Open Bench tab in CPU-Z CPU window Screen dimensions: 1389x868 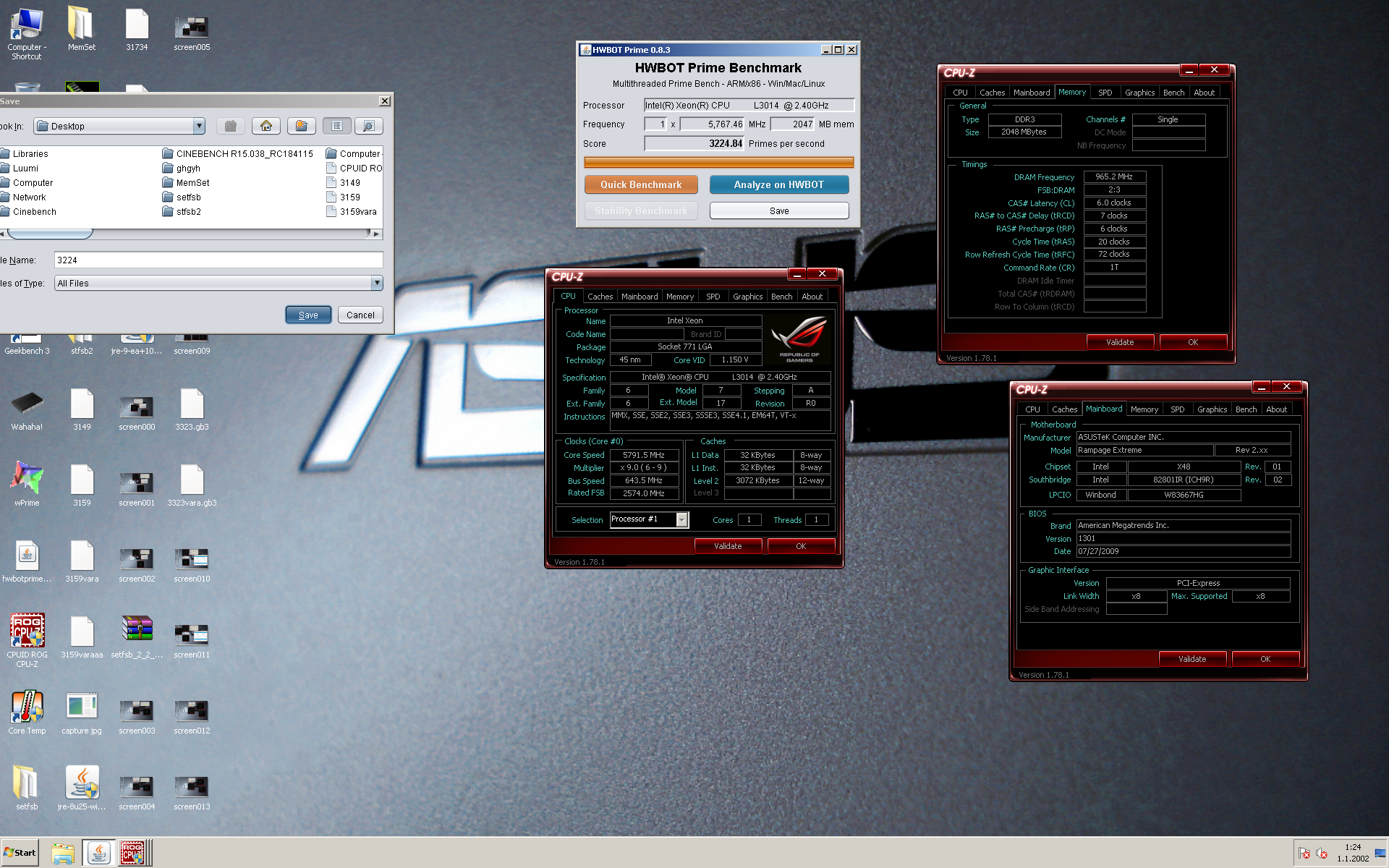(781, 296)
